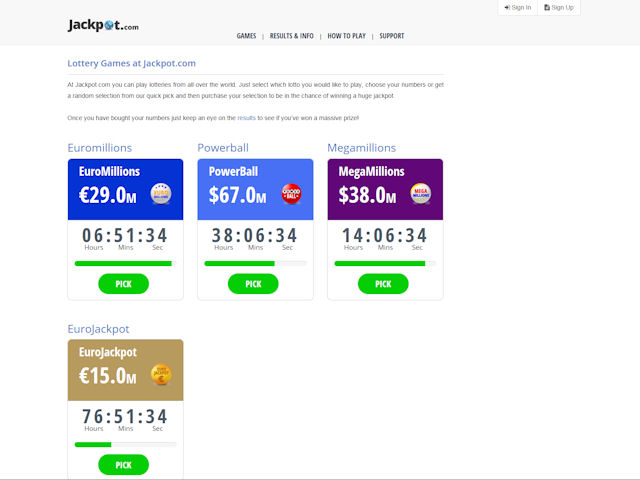Click the MegaMillions $38.0M jackpot banner
This screenshot has width=640, height=480.
click(385, 189)
